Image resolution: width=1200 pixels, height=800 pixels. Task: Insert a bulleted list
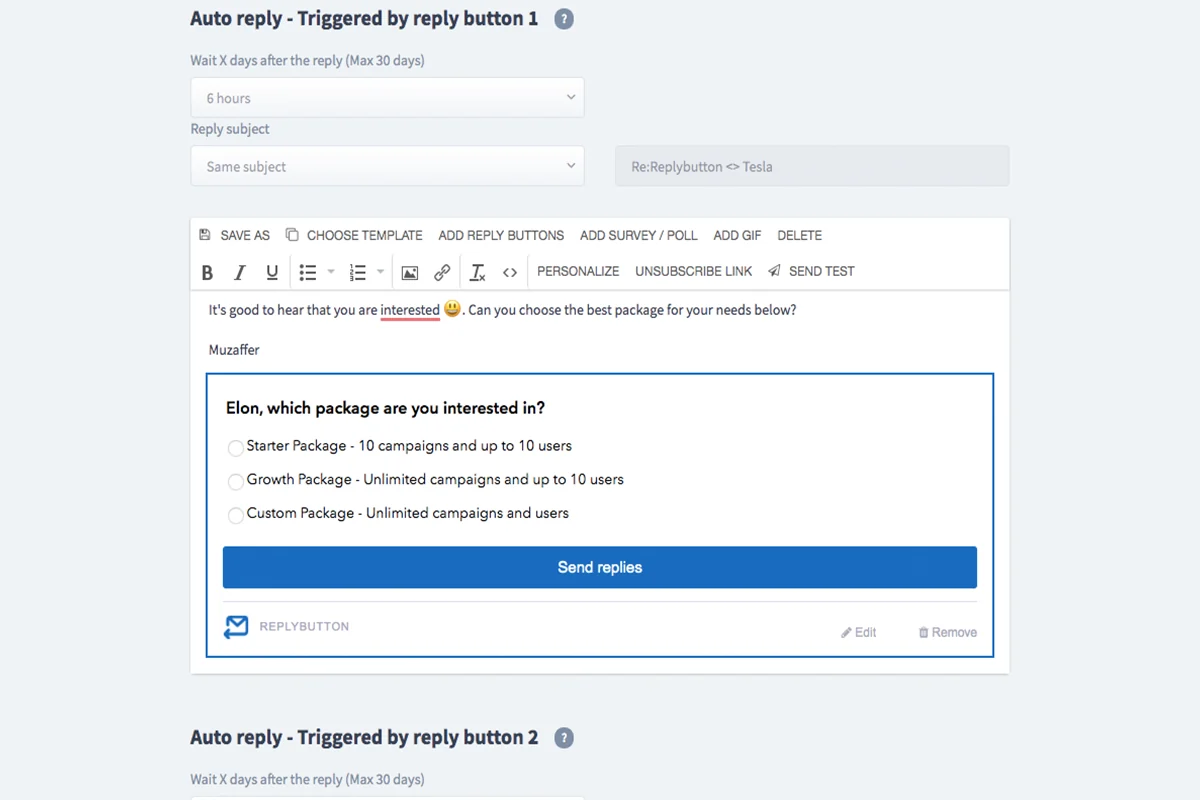click(308, 272)
